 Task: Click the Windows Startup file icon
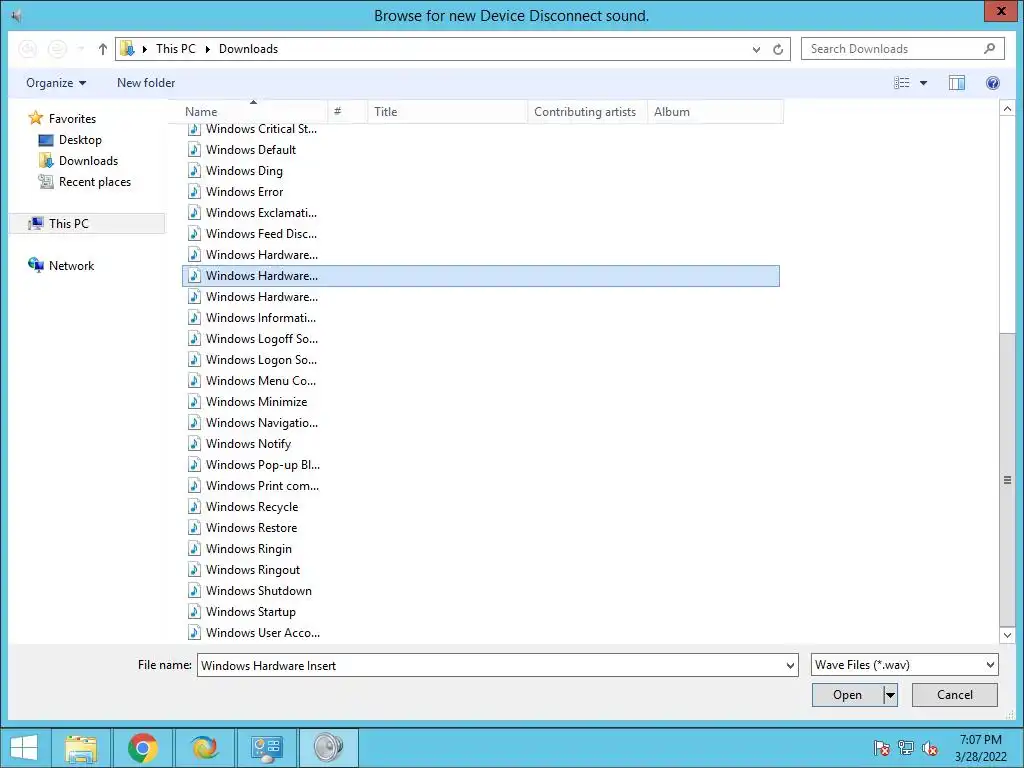coord(194,612)
